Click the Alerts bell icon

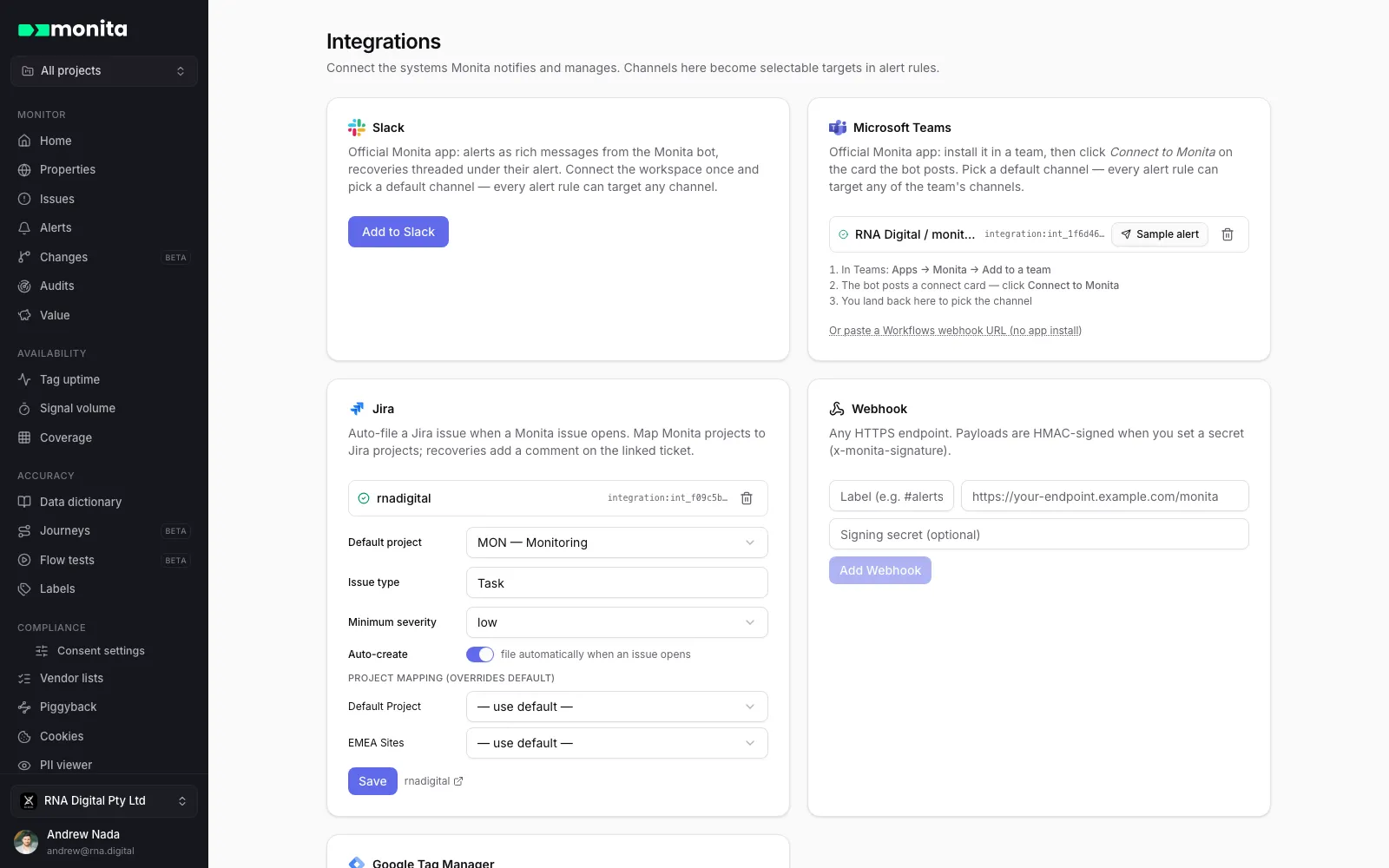coord(24,228)
